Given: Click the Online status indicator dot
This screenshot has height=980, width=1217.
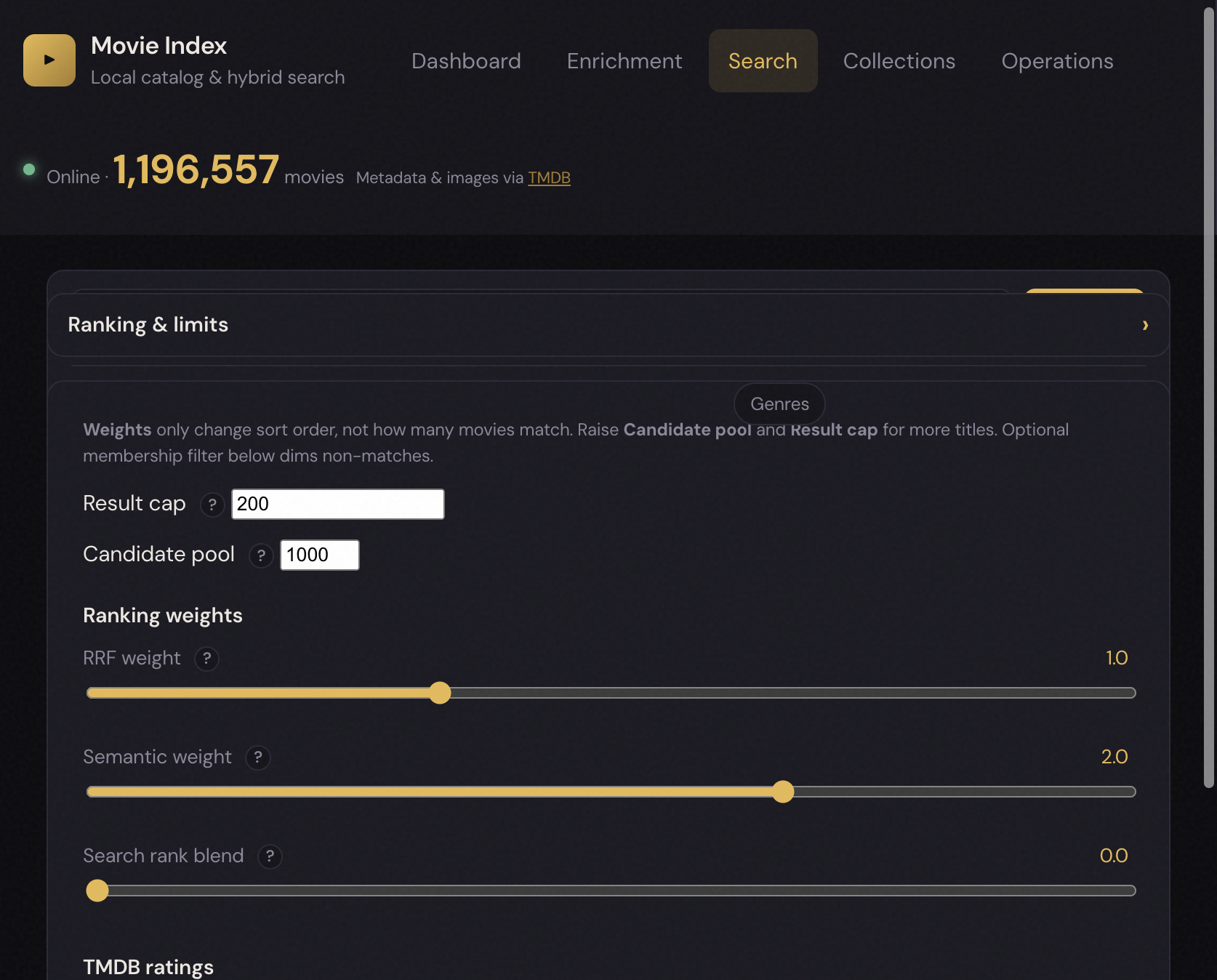Looking at the screenshot, I should tap(29, 169).
